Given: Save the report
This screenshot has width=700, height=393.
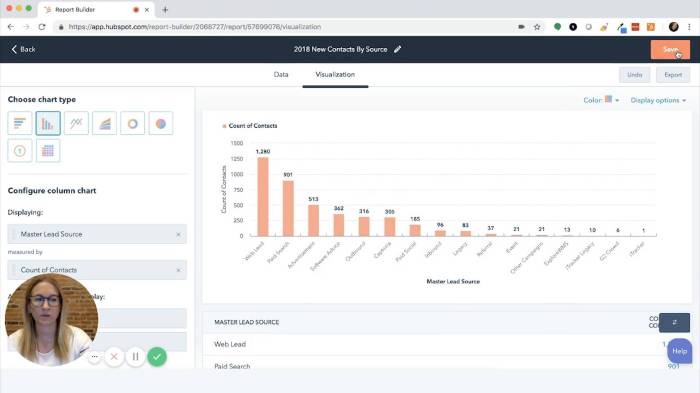Looking at the screenshot, I should pos(670,50).
